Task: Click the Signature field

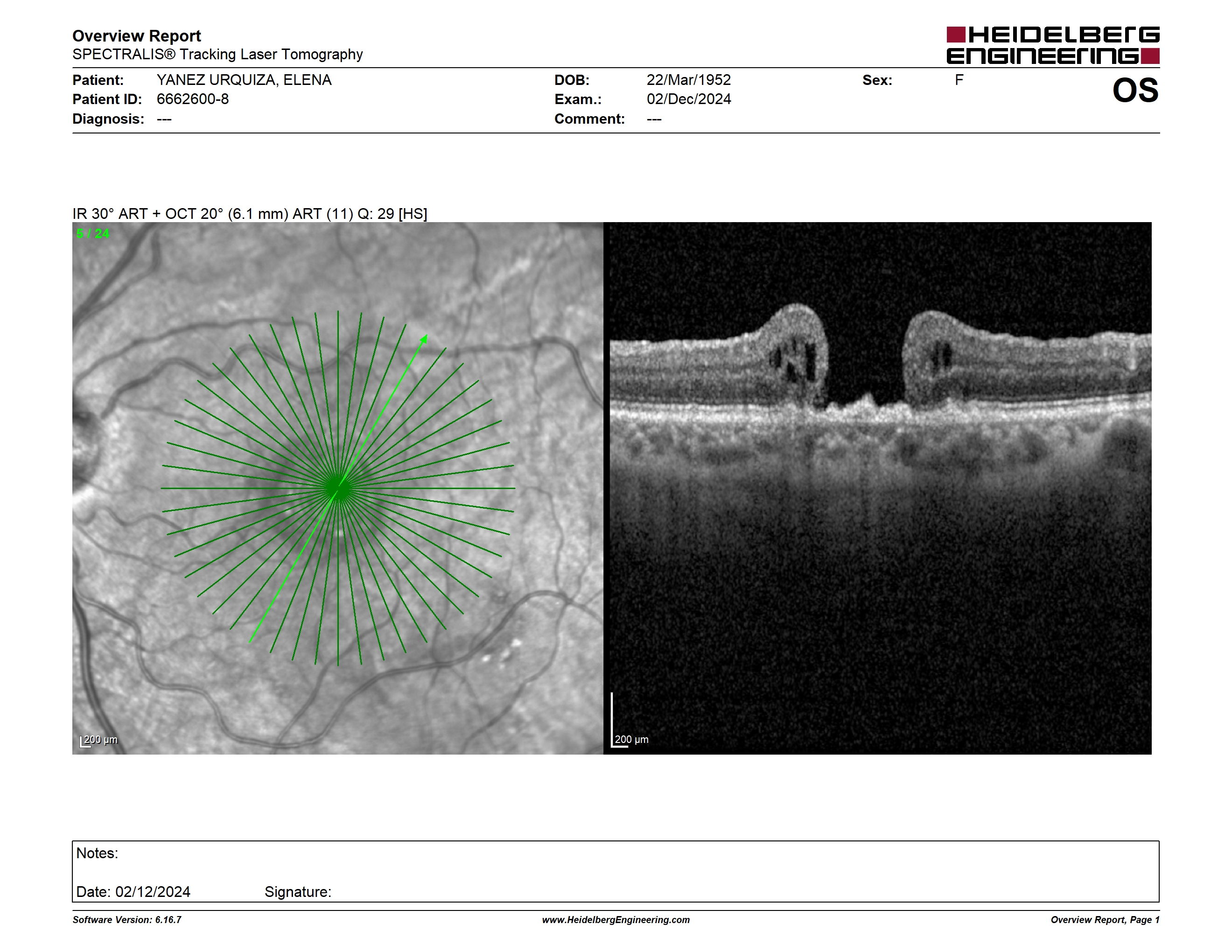Action: tap(298, 892)
